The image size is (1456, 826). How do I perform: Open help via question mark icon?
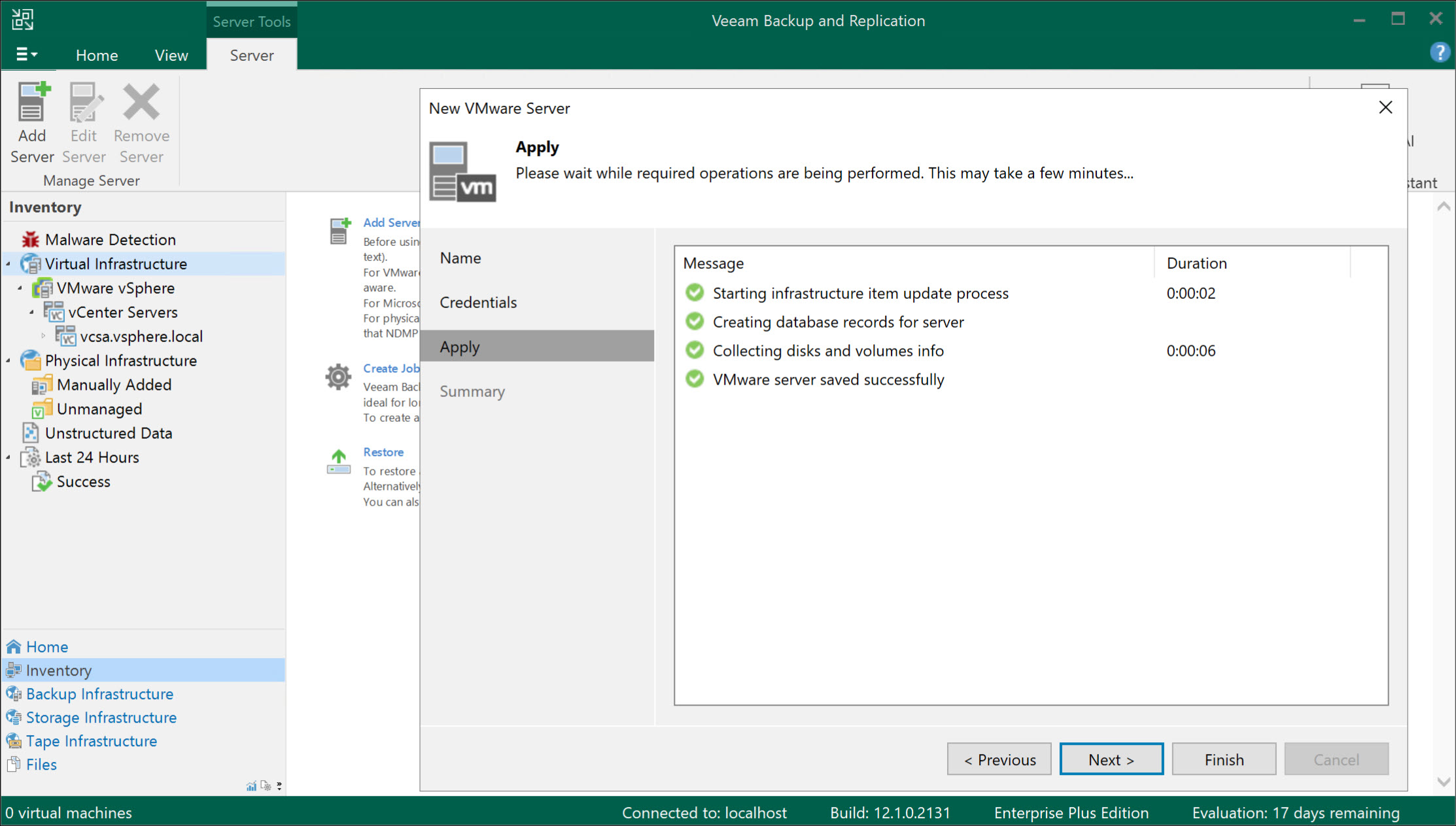point(1439,52)
